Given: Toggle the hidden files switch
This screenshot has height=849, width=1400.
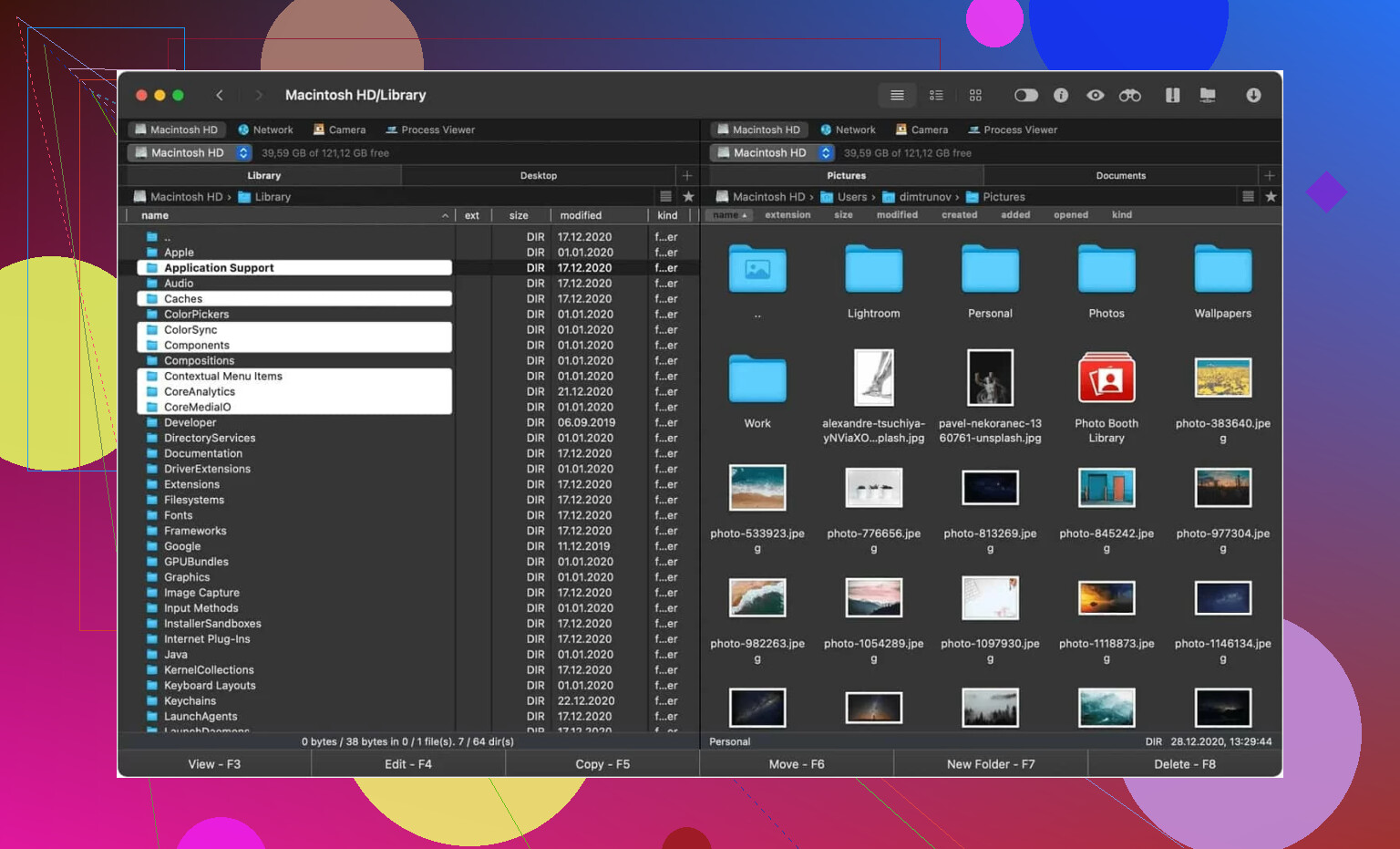Looking at the screenshot, I should tap(1026, 96).
